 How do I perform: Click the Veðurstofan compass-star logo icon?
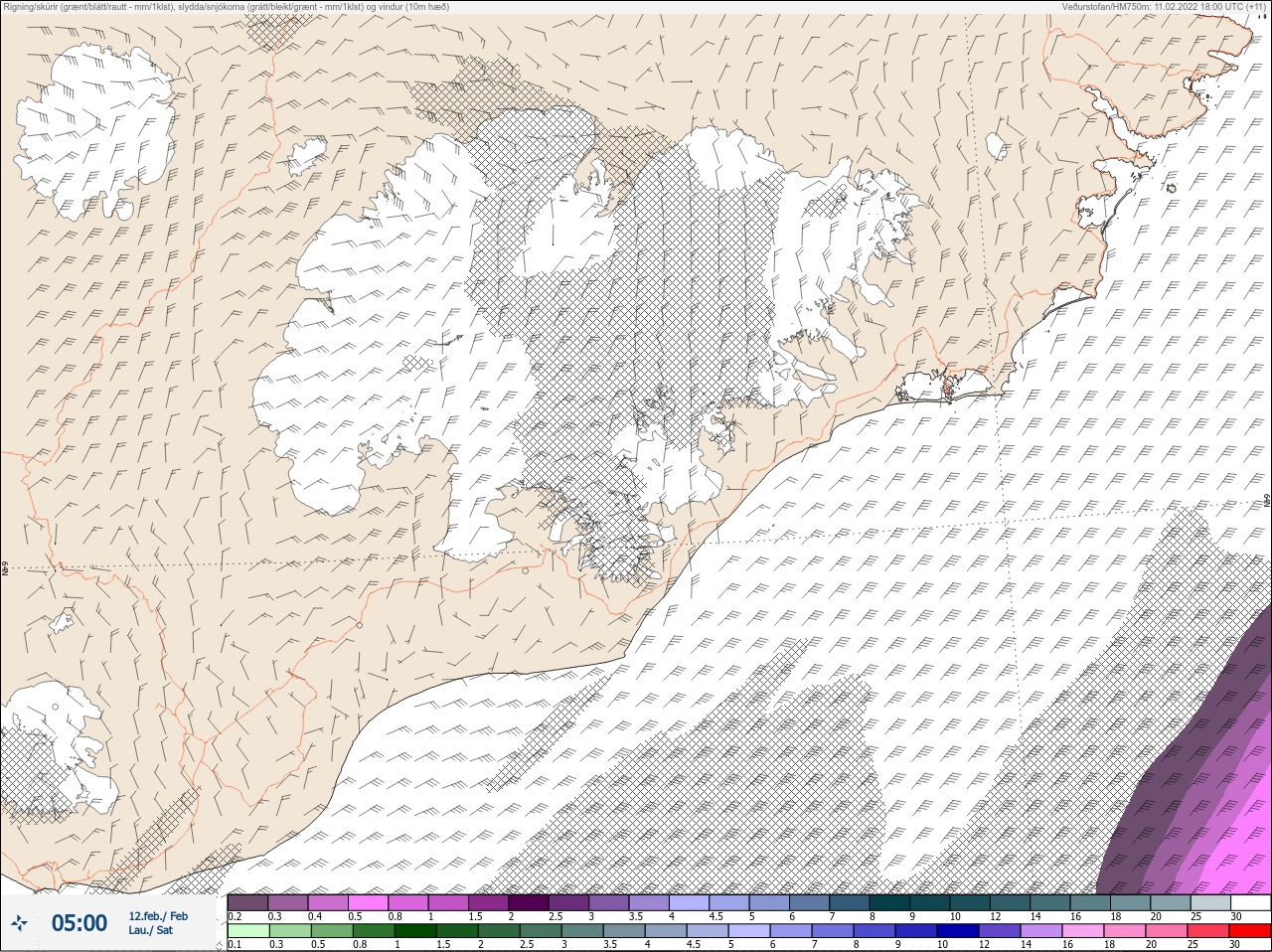[19, 923]
